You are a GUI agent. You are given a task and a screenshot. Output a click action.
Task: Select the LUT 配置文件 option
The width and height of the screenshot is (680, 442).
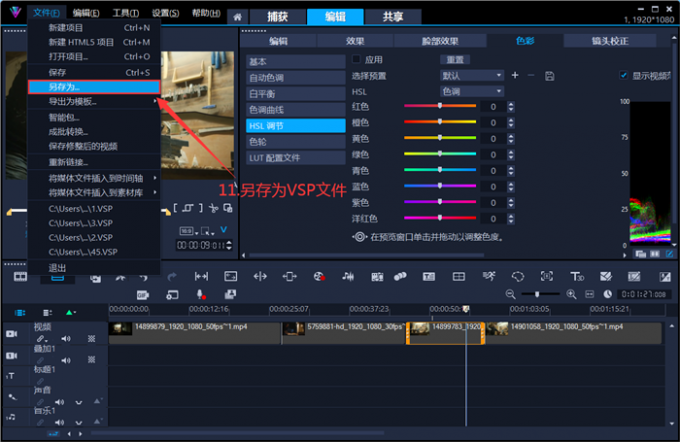click(296, 158)
